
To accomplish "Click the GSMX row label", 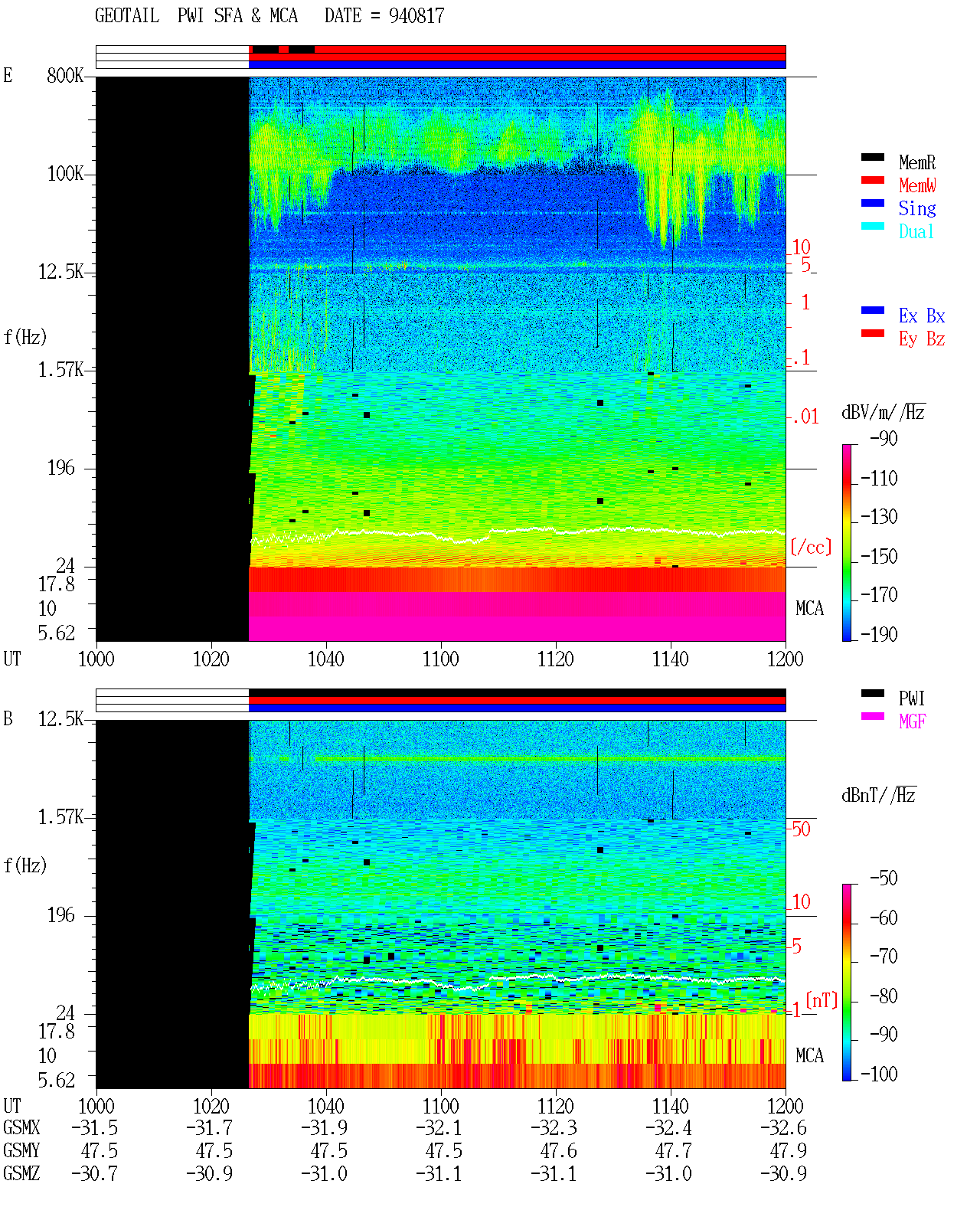I will [x=21, y=1128].
